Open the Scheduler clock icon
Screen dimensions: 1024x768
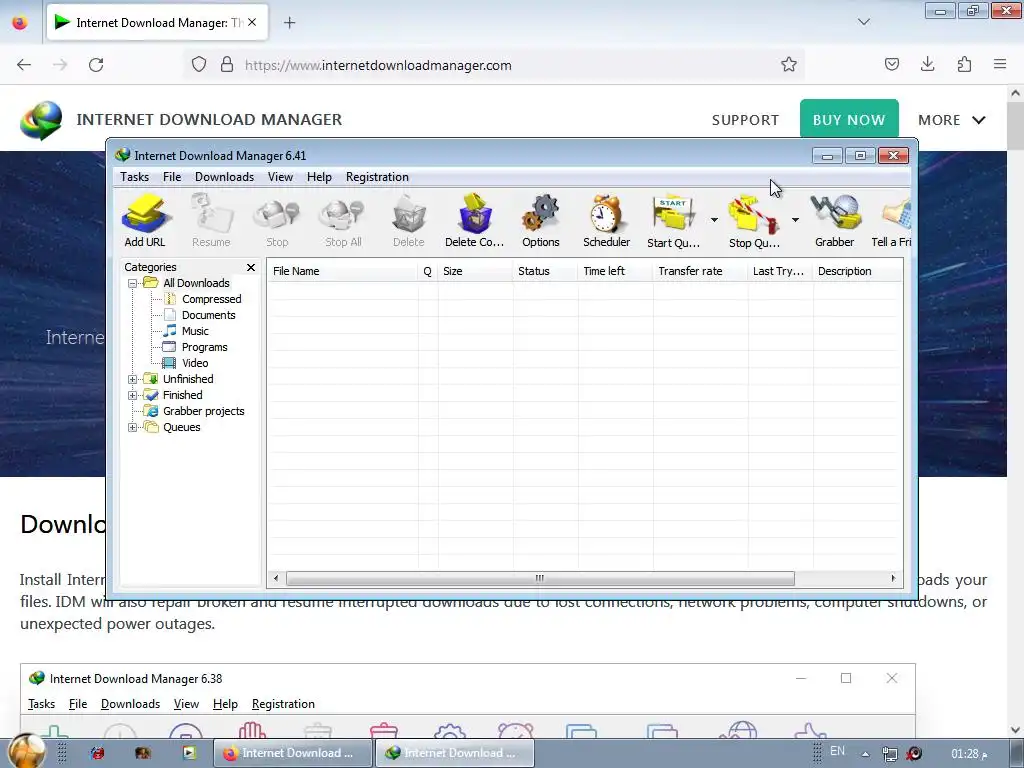click(x=606, y=221)
